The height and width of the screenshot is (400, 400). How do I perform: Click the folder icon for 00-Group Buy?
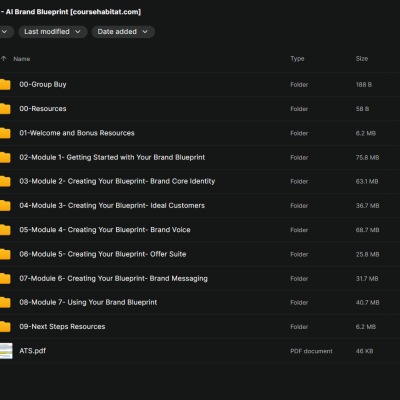point(5,84)
